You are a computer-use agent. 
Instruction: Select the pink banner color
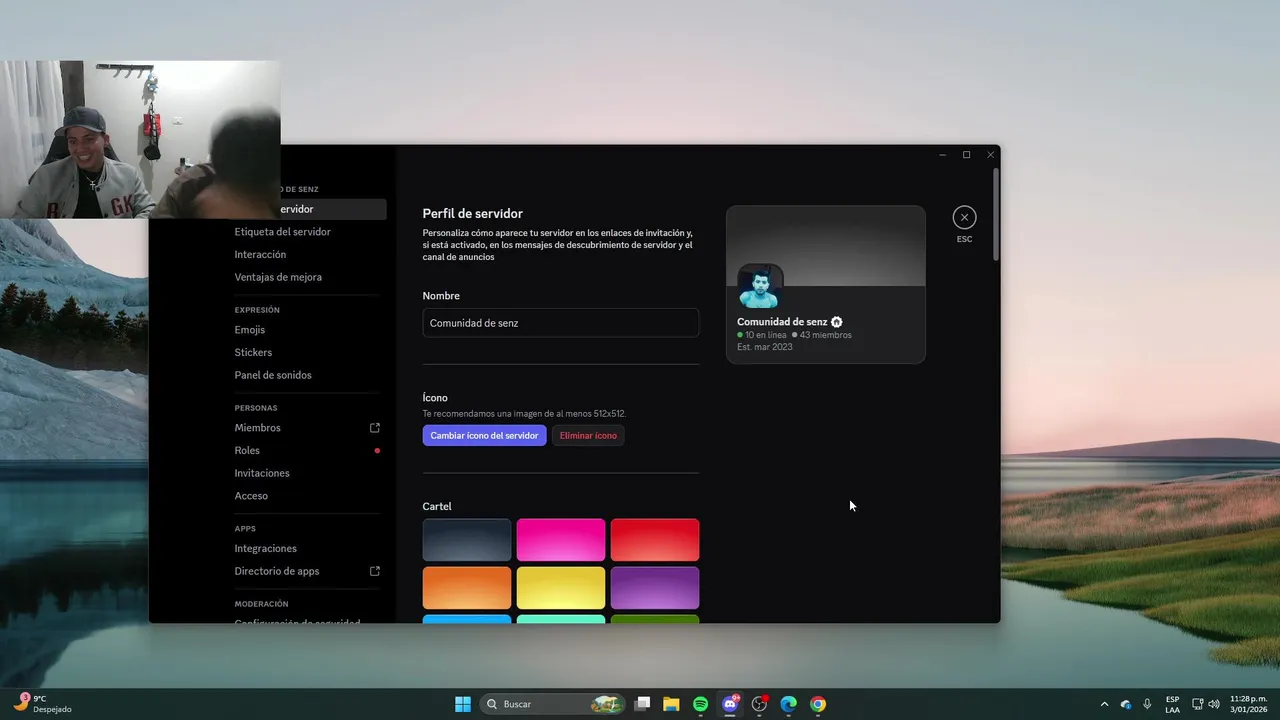[561, 540]
